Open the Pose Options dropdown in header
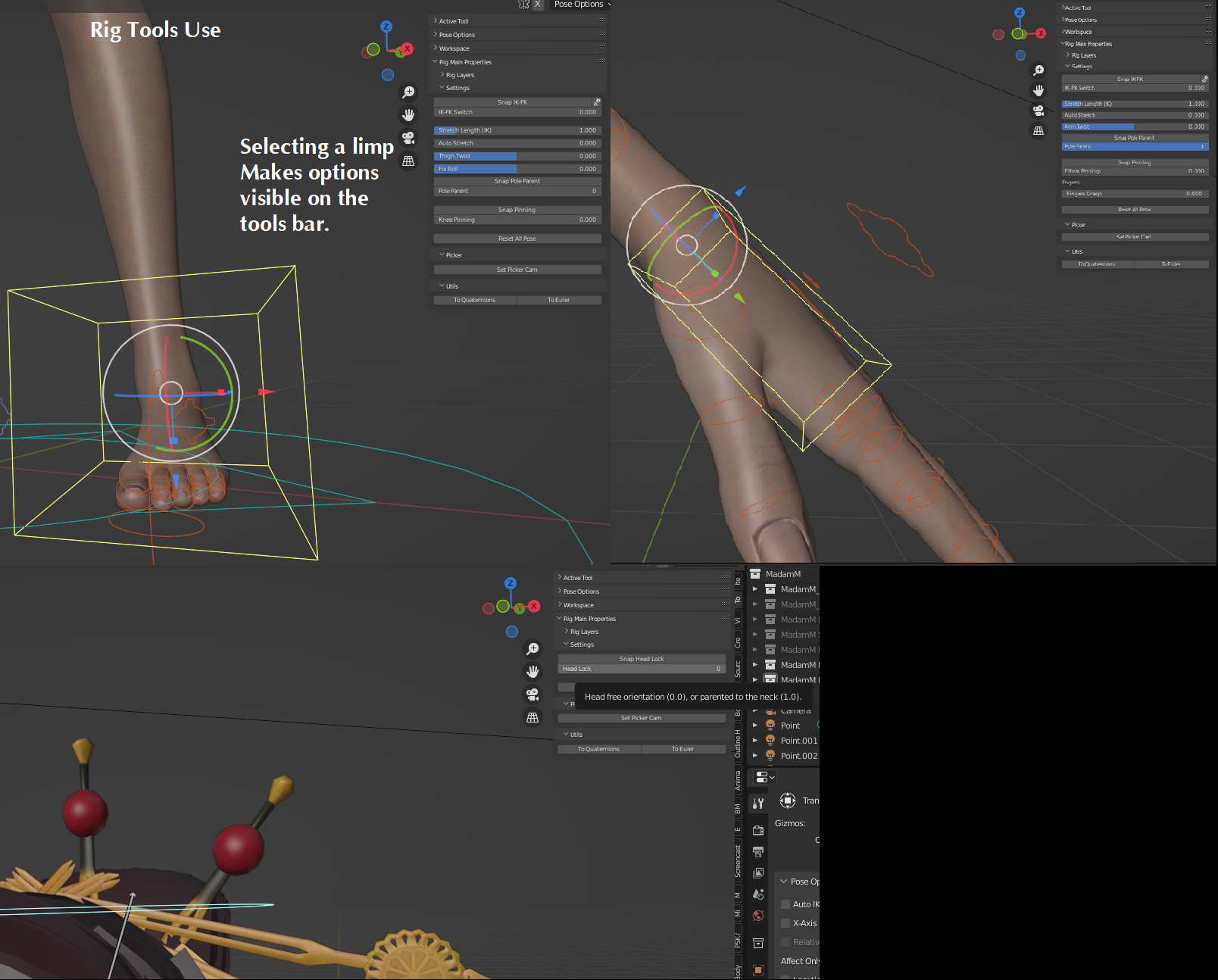The width and height of the screenshot is (1218, 980). point(580,5)
